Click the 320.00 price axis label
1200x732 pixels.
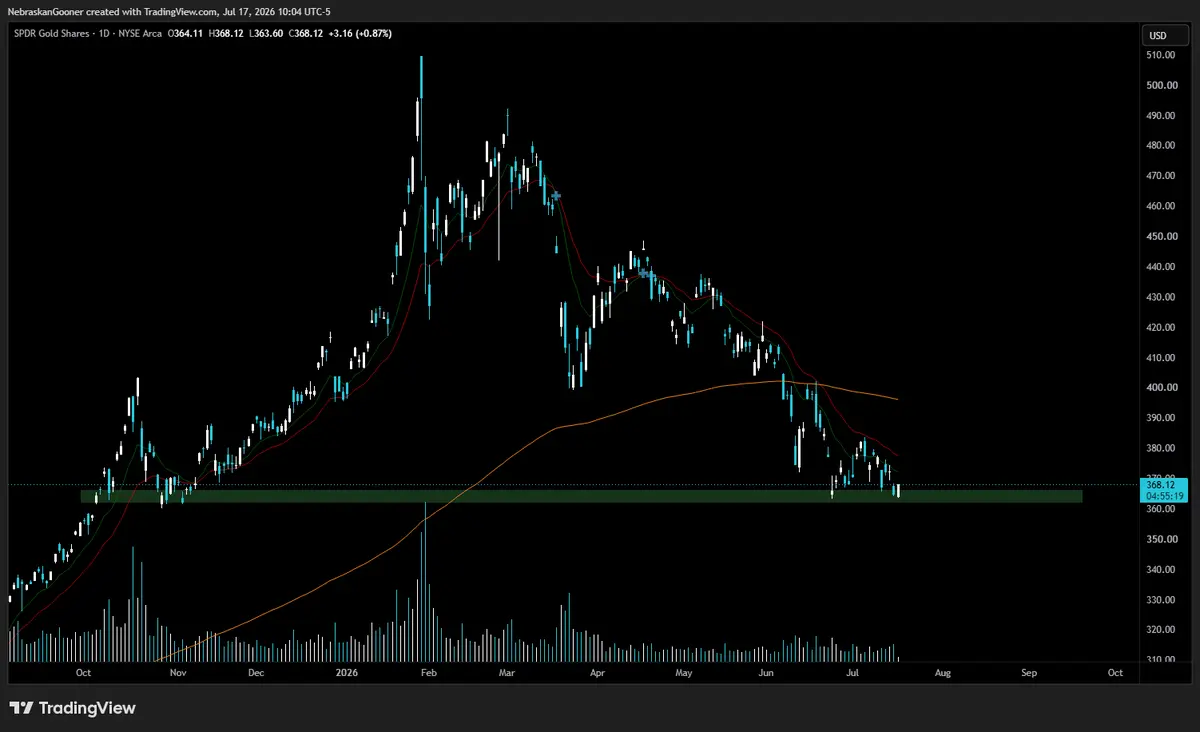click(x=1159, y=630)
